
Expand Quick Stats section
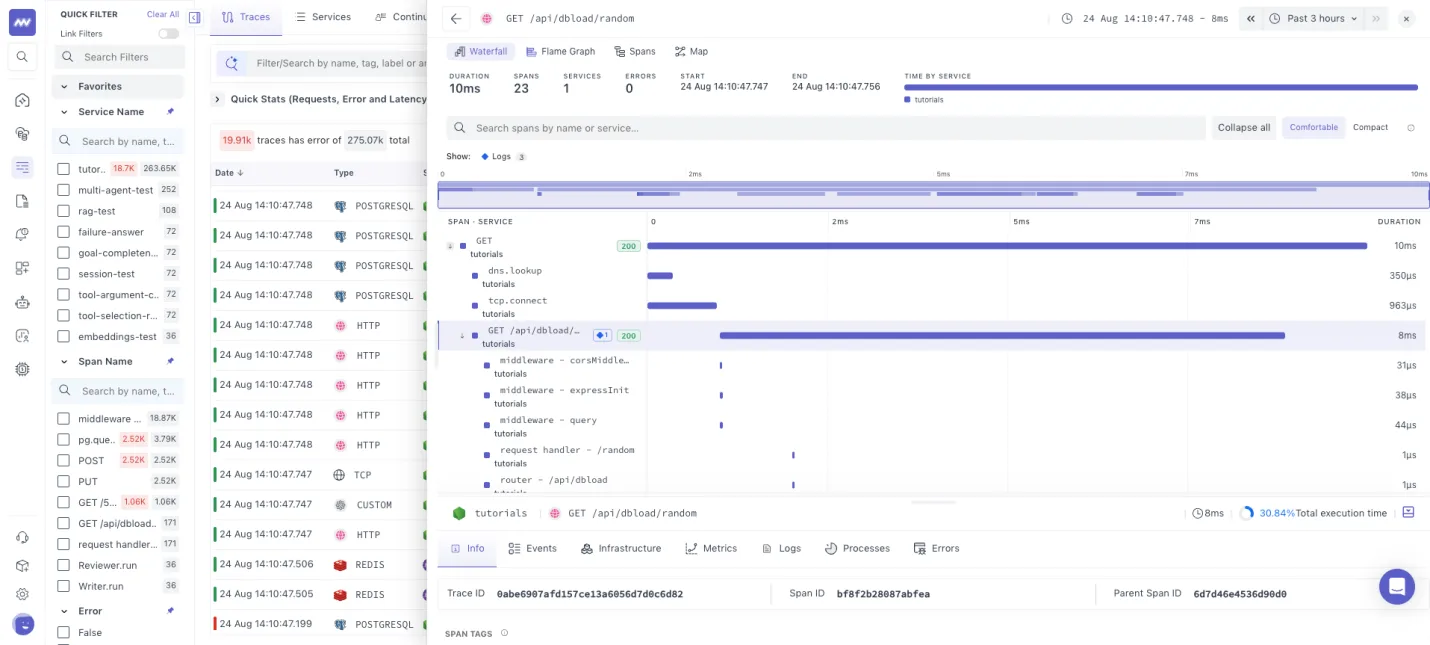coord(217,99)
